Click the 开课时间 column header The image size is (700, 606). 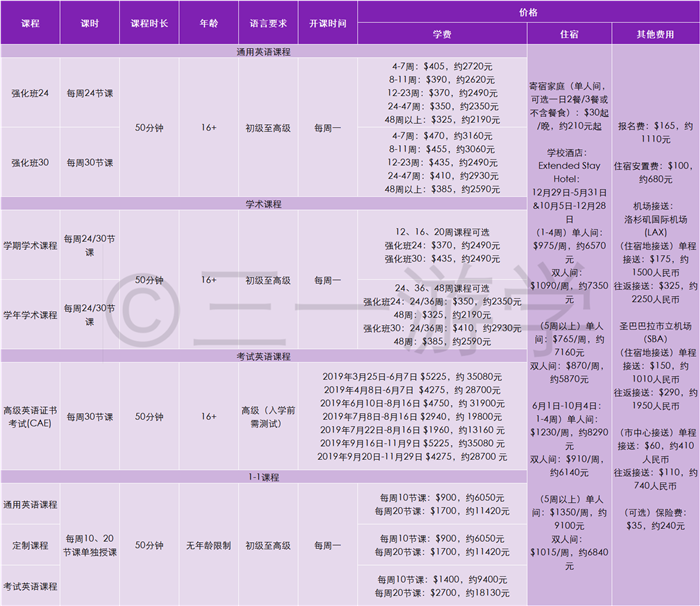point(328,23)
